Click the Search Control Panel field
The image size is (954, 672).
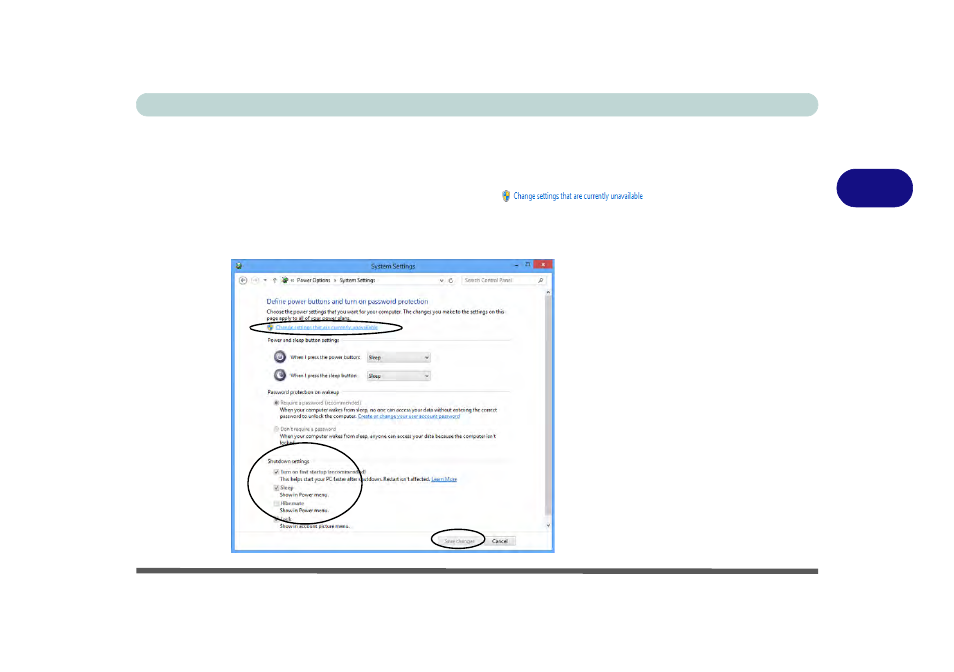499,280
